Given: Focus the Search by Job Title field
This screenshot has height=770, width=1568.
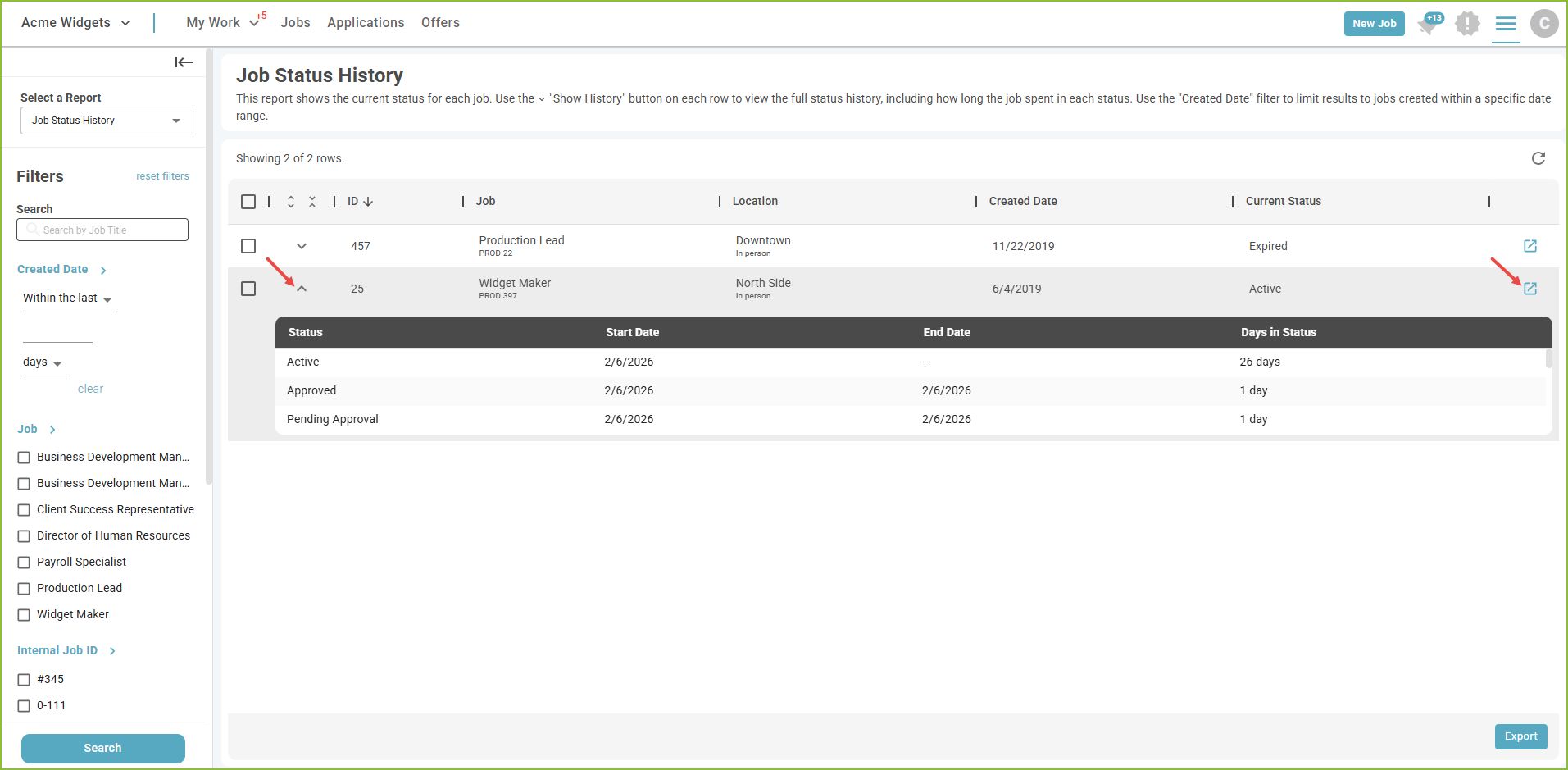Looking at the screenshot, I should click(102, 230).
